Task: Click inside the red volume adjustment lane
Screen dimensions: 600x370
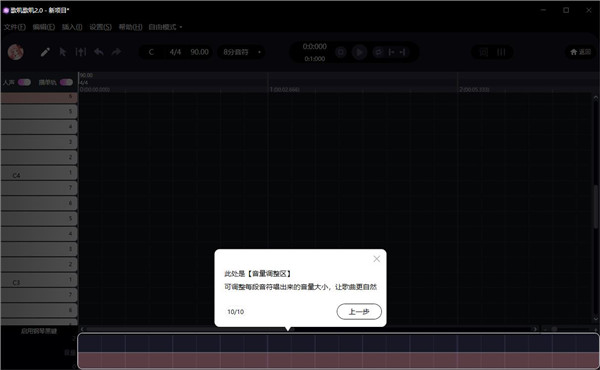Action: tap(338, 360)
